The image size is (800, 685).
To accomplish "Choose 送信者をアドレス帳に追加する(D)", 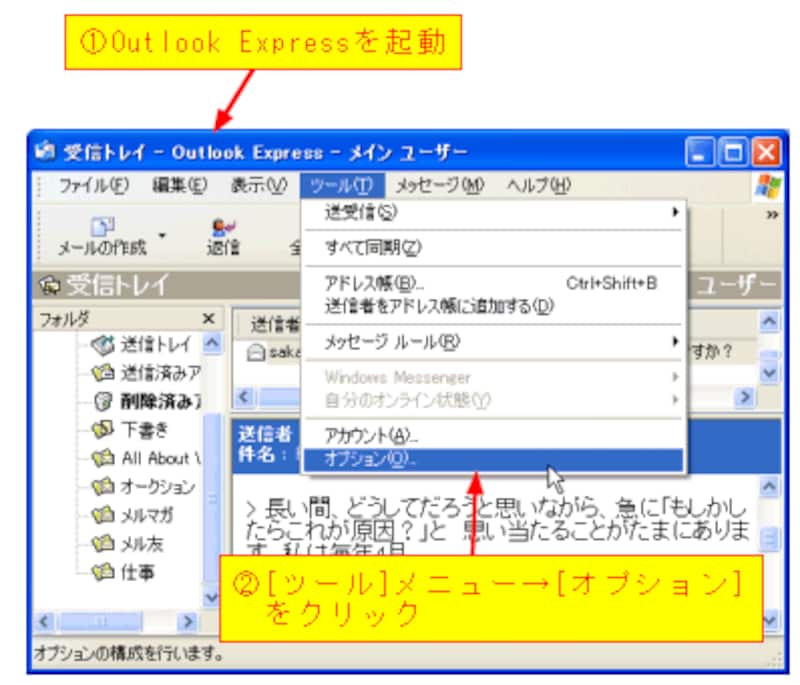I will 493,306.
